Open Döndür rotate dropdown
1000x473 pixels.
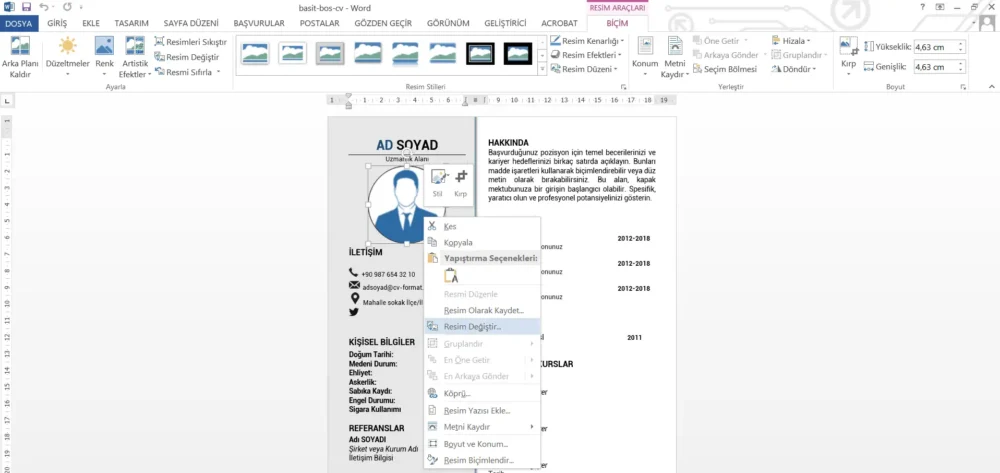(793, 69)
